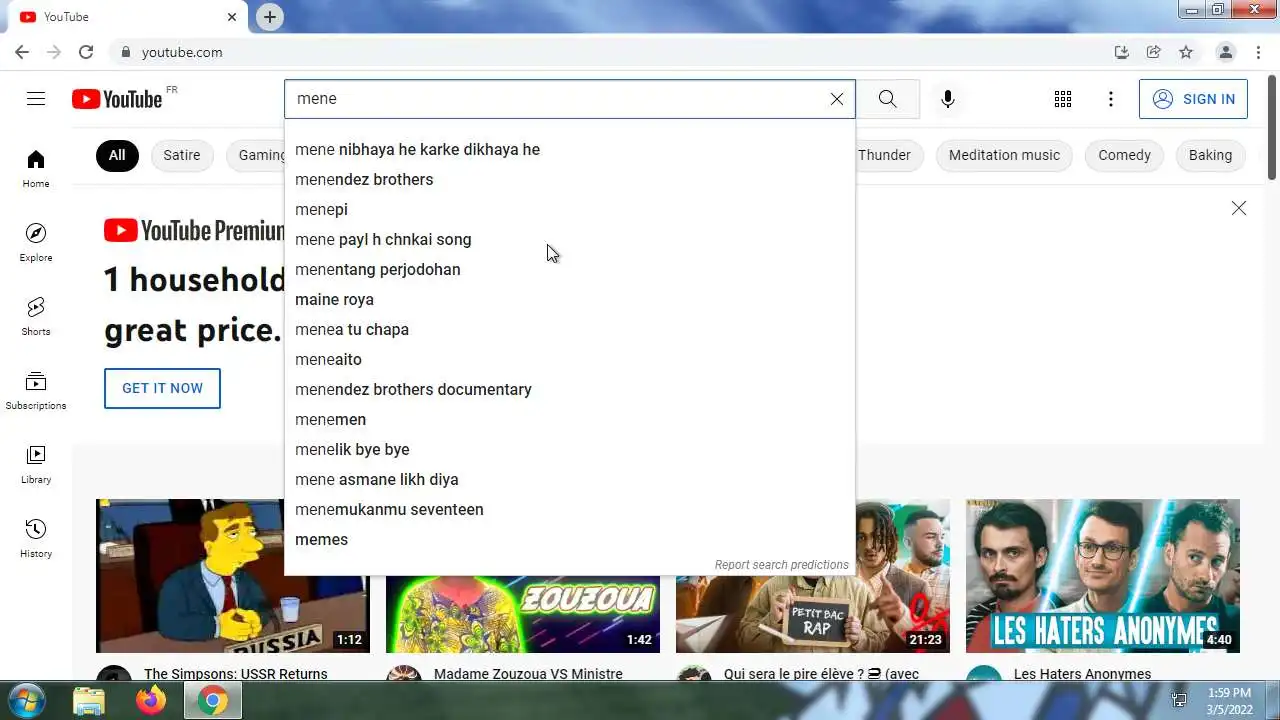
Task: Choose the 'menentang perjodohan' suggestion
Action: [x=570, y=270]
